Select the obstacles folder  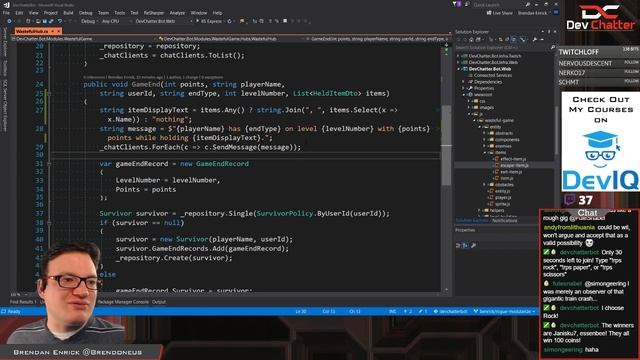pyautogui.click(x=504, y=185)
